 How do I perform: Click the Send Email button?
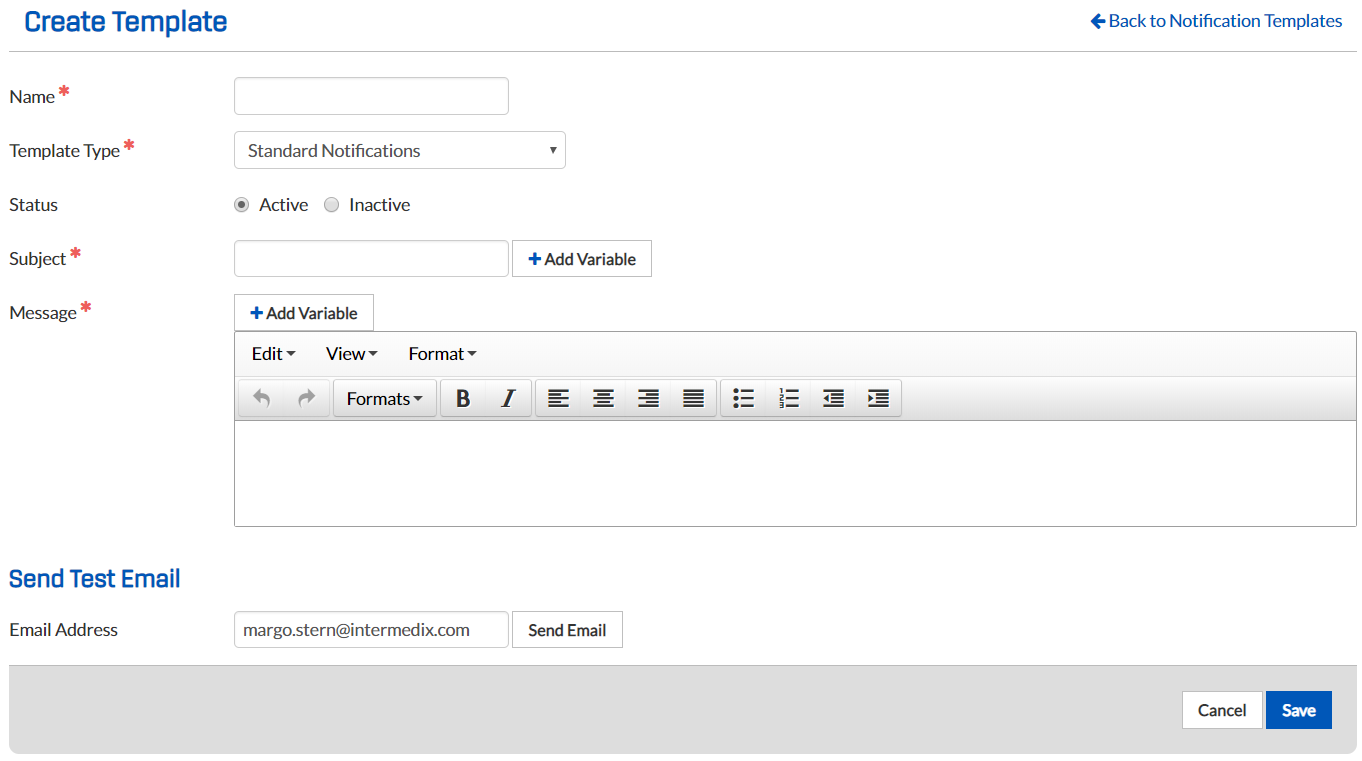(x=567, y=630)
